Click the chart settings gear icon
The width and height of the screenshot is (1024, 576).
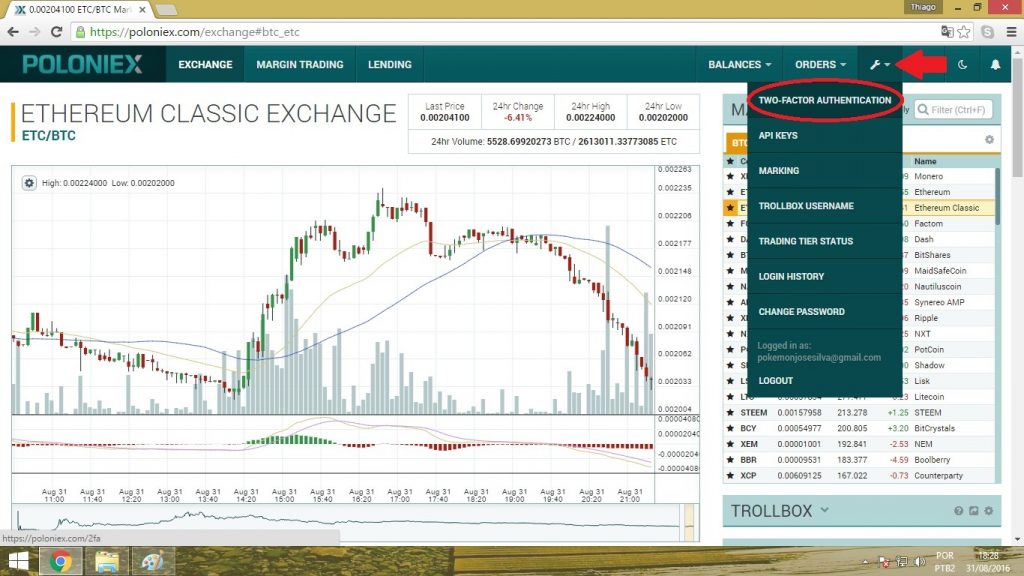pos(29,183)
